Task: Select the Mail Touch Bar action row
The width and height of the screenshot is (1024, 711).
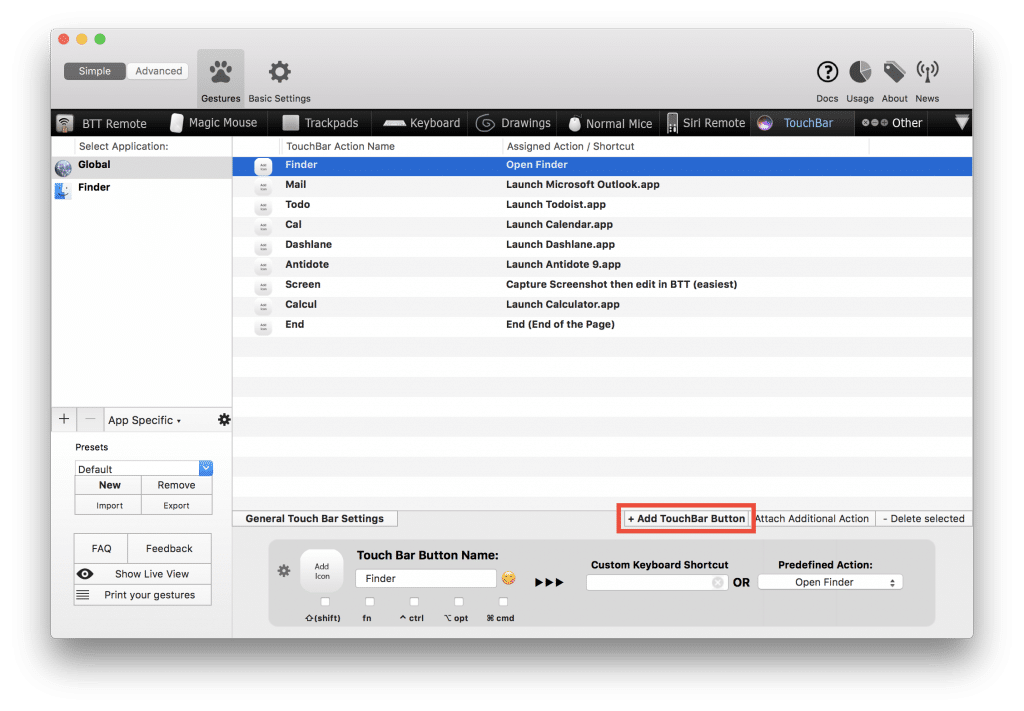Action: pos(602,185)
